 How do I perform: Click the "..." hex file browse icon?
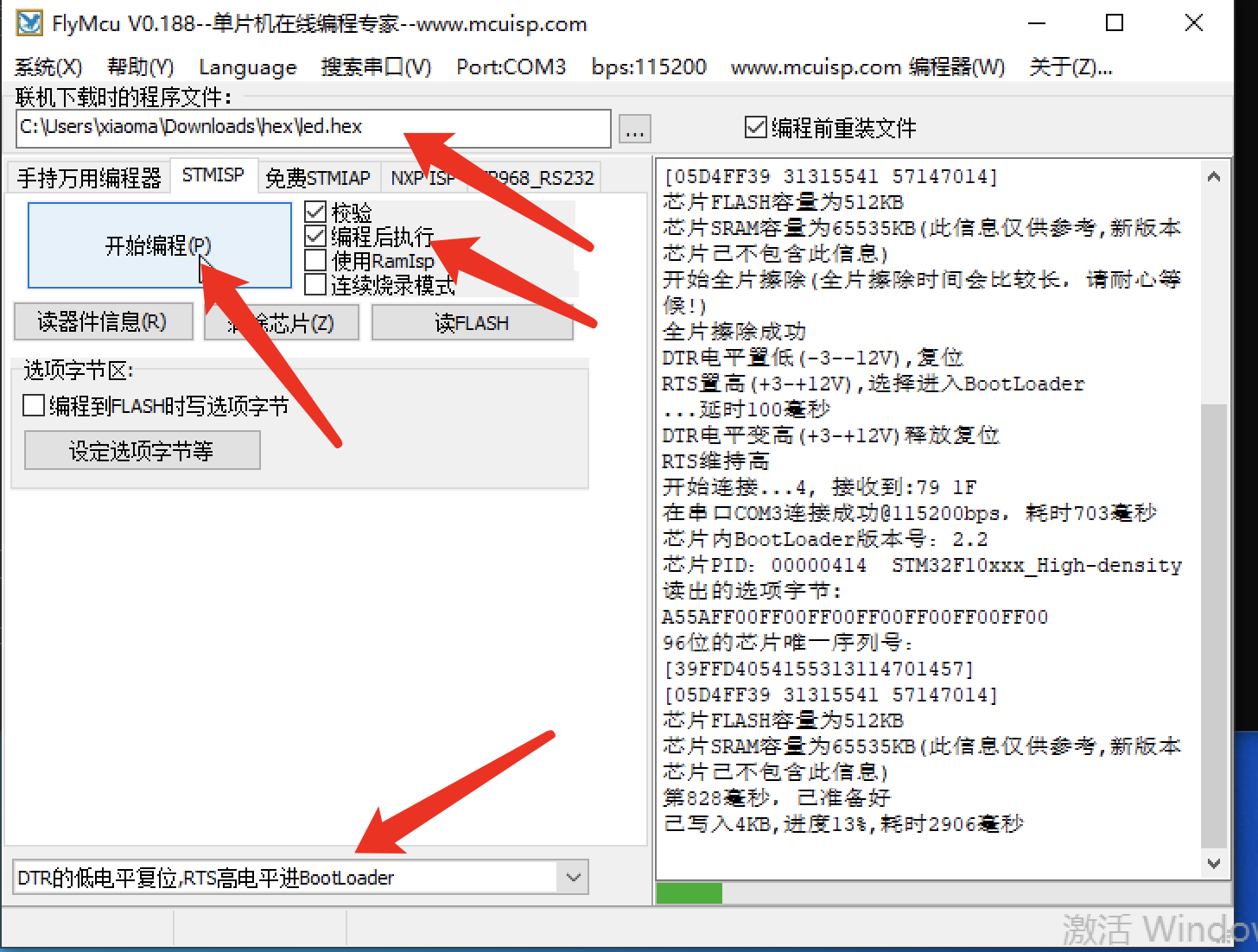[x=634, y=128]
